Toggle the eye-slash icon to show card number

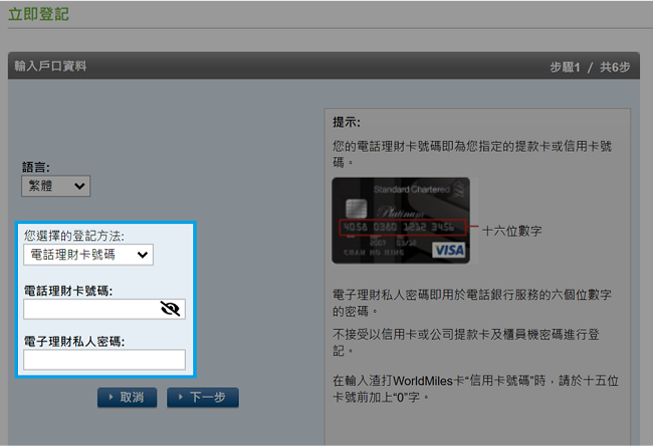coord(170,309)
